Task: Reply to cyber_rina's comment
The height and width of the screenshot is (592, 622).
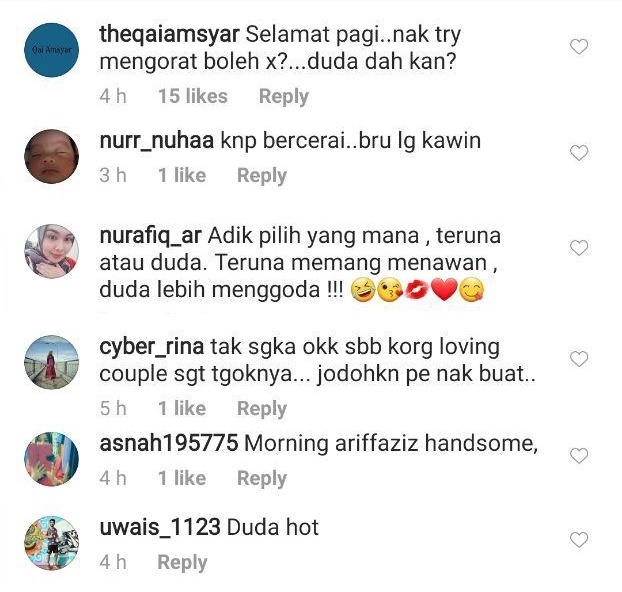Action: click(262, 409)
